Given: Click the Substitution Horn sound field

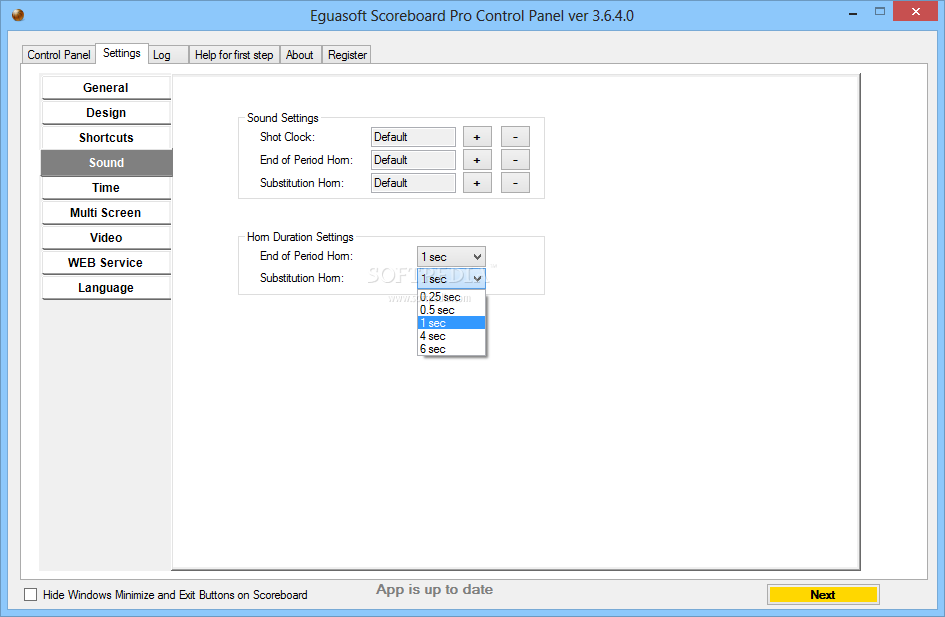Looking at the screenshot, I should coord(413,183).
